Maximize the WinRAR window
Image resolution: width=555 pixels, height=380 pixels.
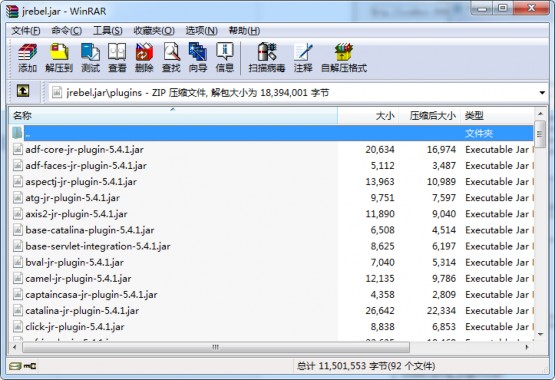(503, 8)
